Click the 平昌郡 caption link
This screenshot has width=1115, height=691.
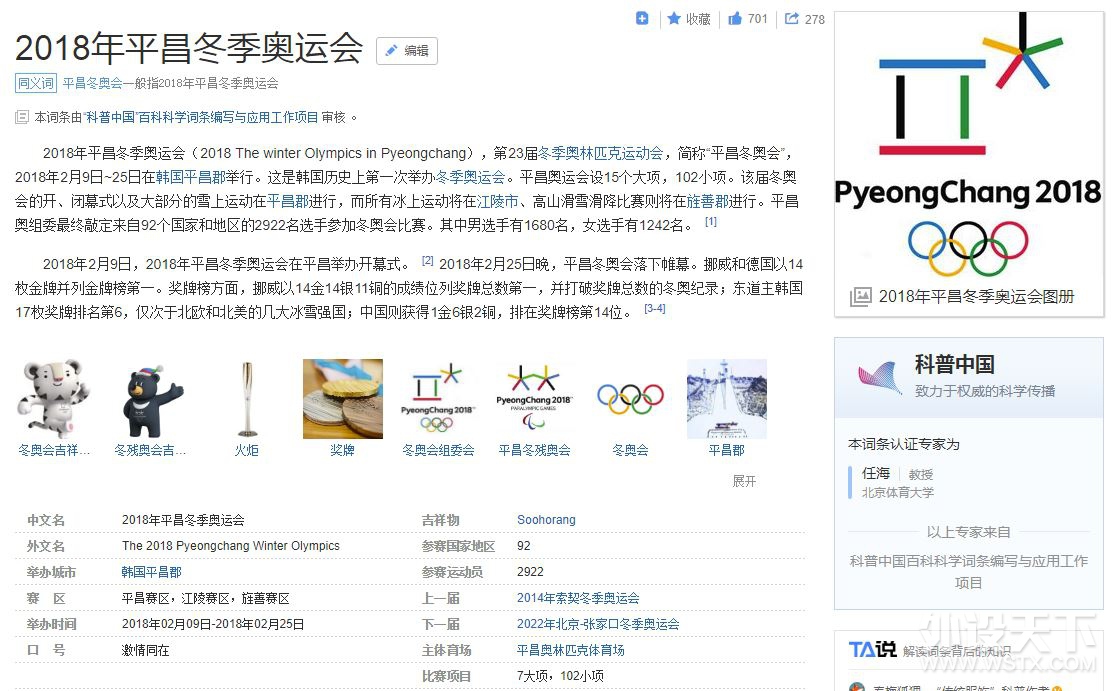point(727,450)
